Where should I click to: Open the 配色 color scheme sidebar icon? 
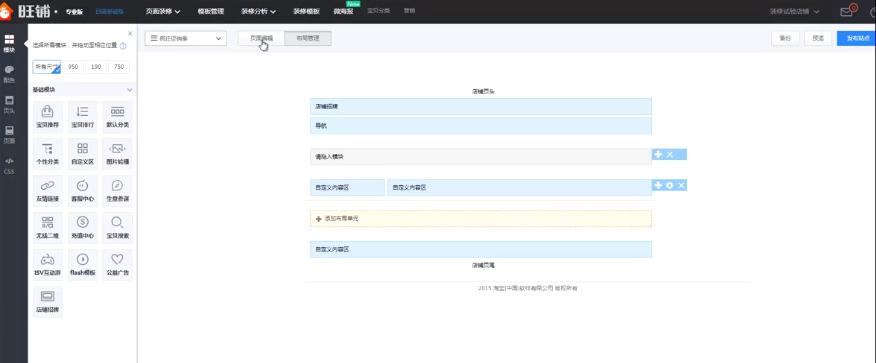coord(9,73)
